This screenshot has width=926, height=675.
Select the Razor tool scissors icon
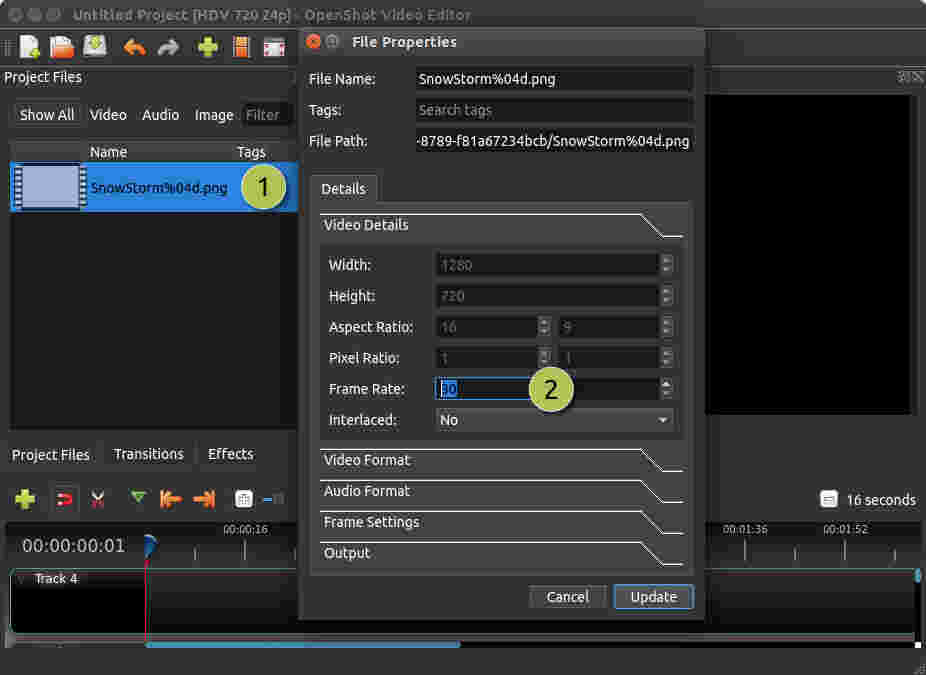[97, 499]
